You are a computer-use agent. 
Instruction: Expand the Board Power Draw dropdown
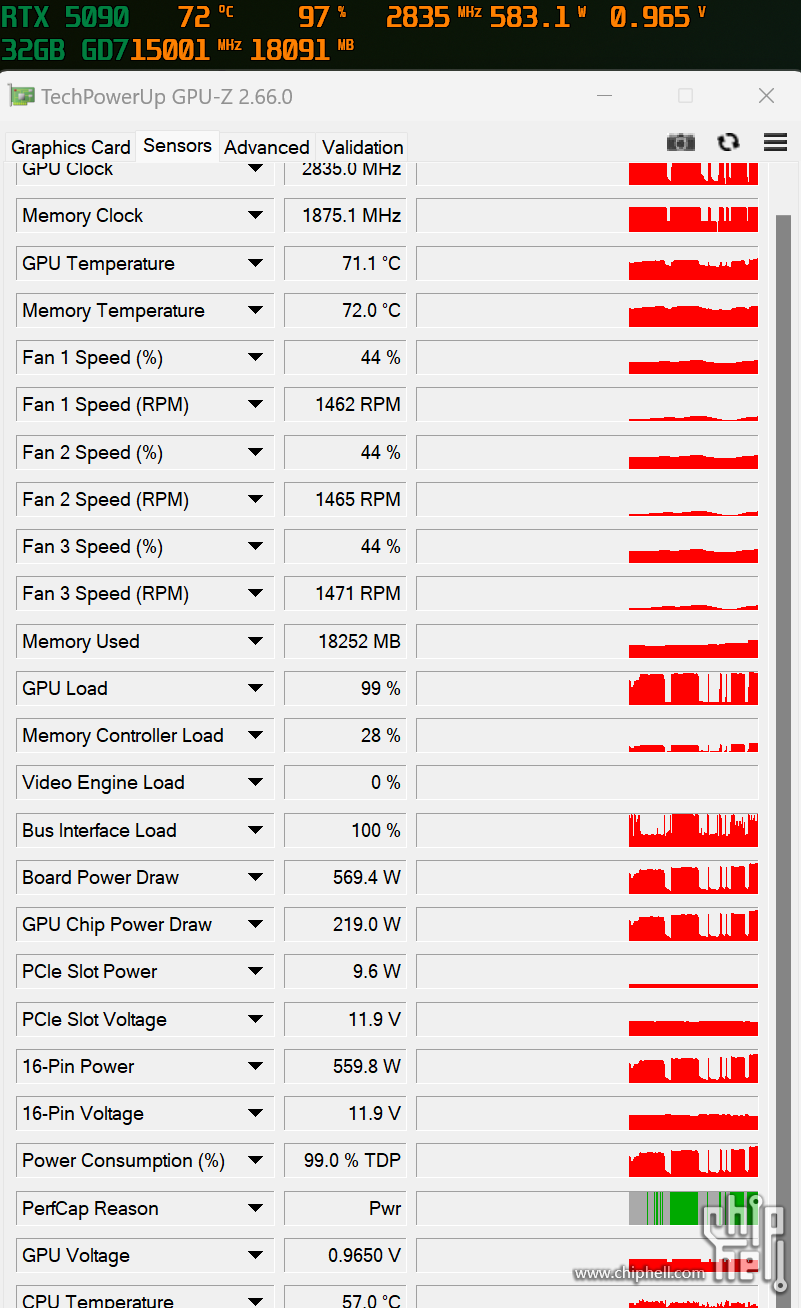(255, 877)
